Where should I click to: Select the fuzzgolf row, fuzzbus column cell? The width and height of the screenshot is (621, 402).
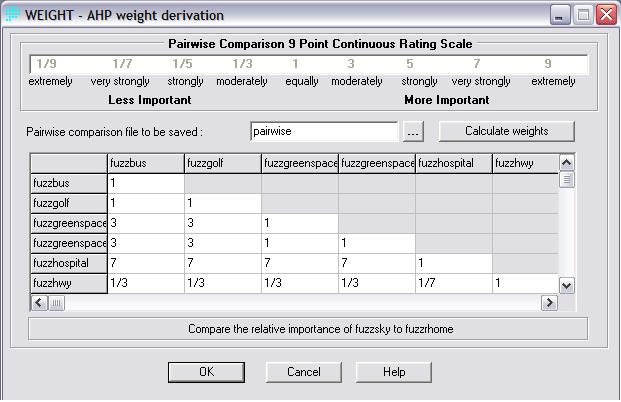(145, 203)
